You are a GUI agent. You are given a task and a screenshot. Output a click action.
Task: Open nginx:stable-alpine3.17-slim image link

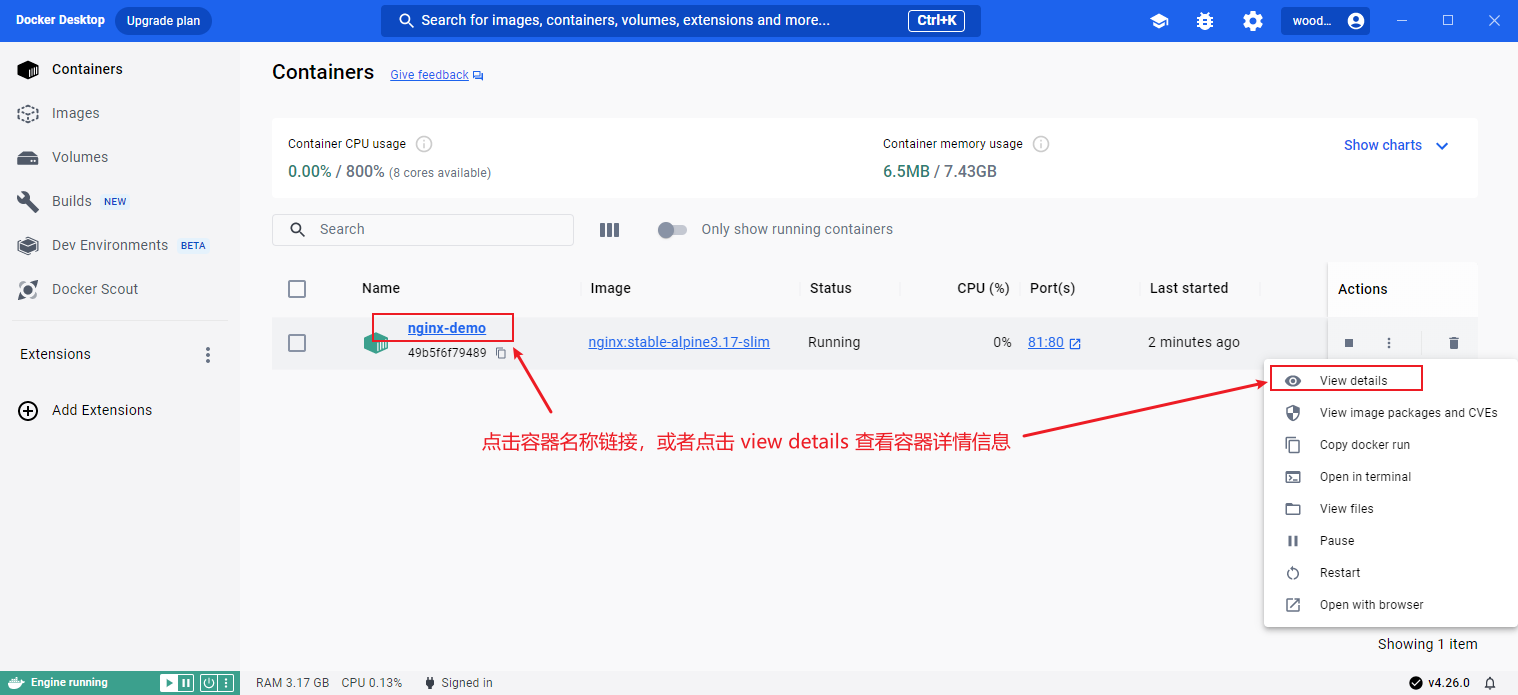click(x=679, y=342)
